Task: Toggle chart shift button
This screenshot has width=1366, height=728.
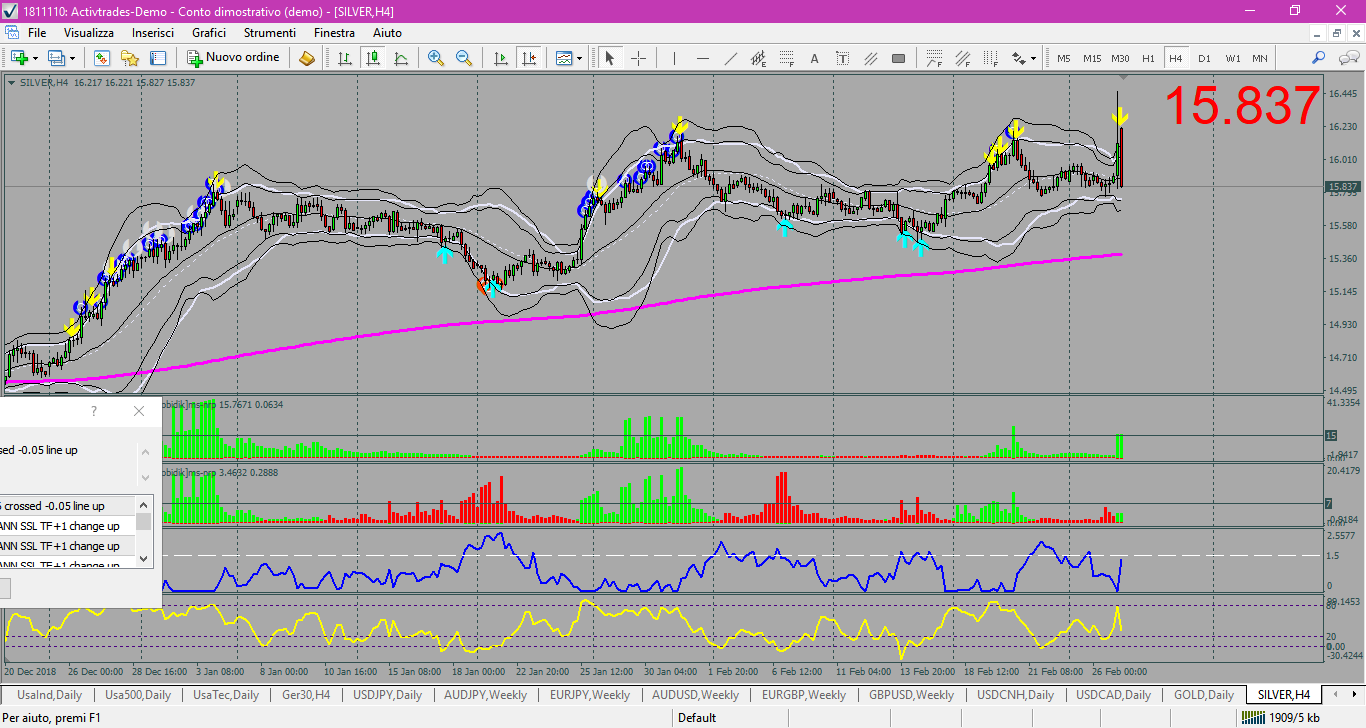Action: point(529,58)
